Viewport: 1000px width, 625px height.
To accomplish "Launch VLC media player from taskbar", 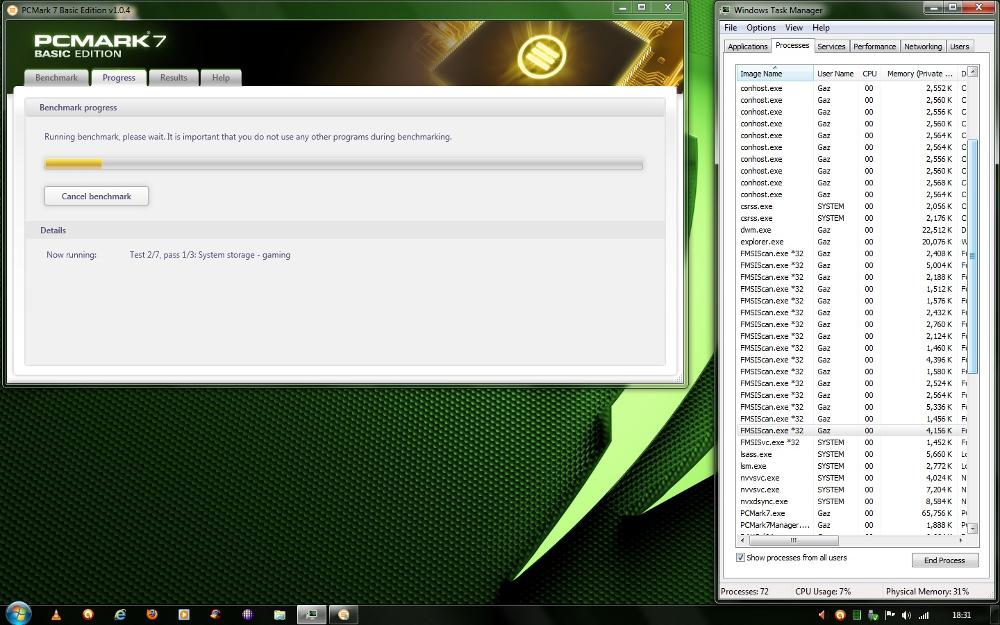I will 56,614.
